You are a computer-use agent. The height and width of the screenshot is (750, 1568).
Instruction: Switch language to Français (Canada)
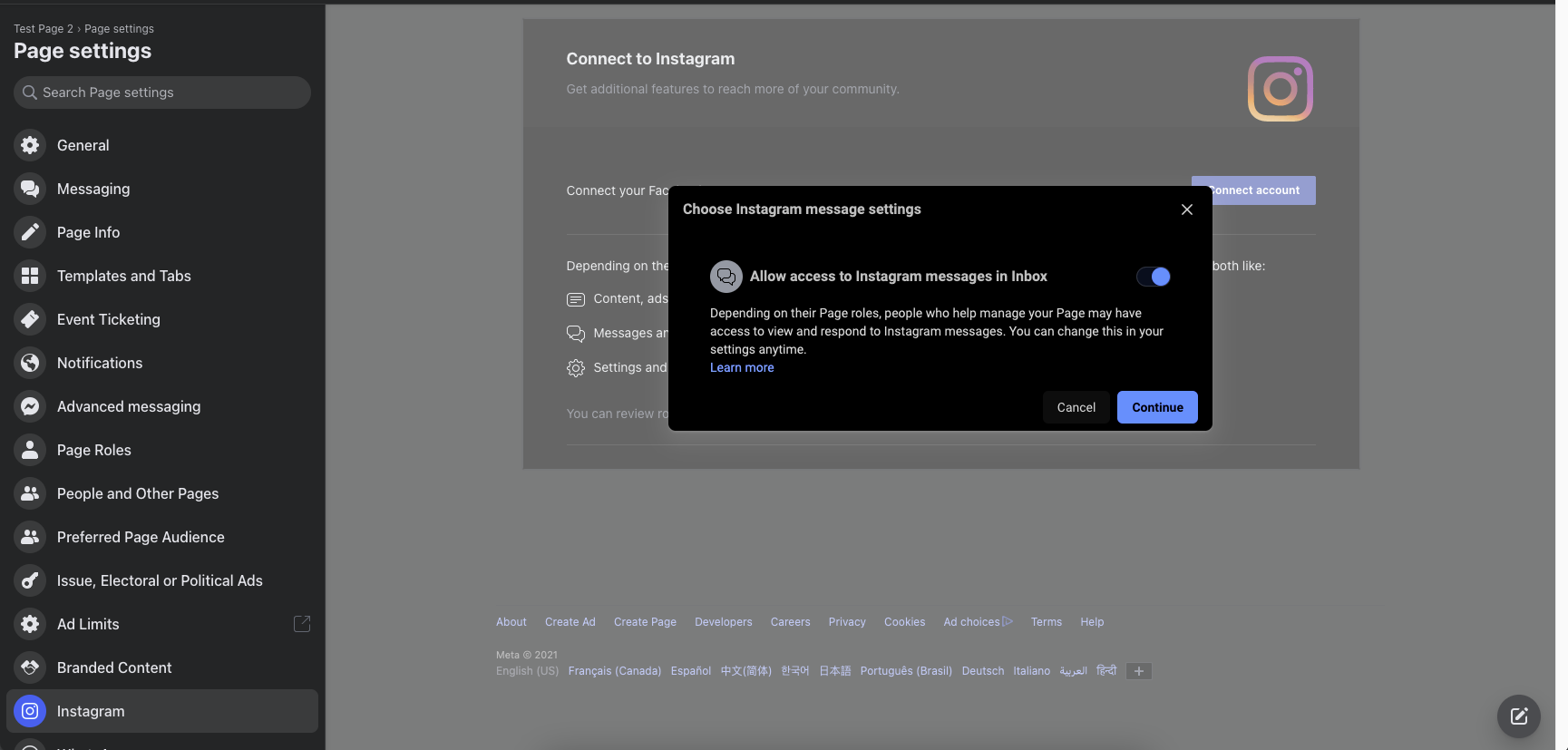point(615,671)
